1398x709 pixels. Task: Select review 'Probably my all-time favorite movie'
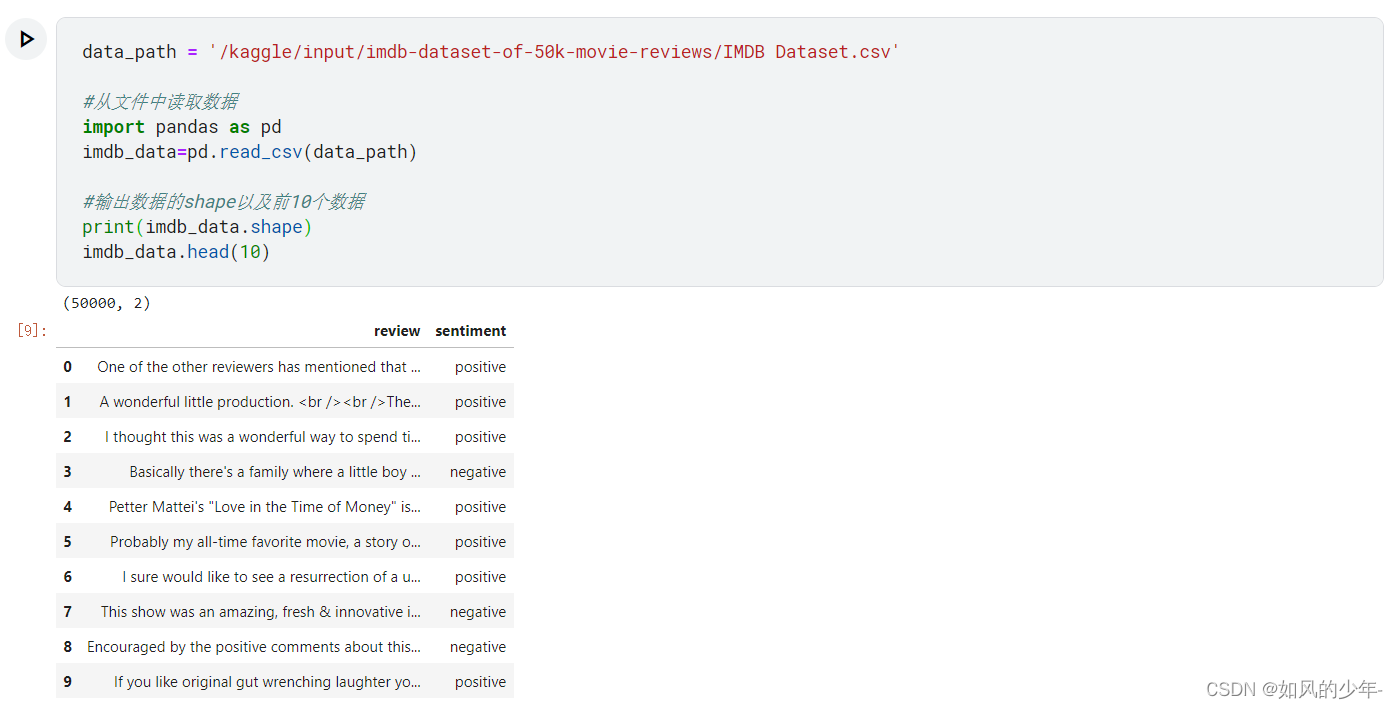[x=265, y=542]
